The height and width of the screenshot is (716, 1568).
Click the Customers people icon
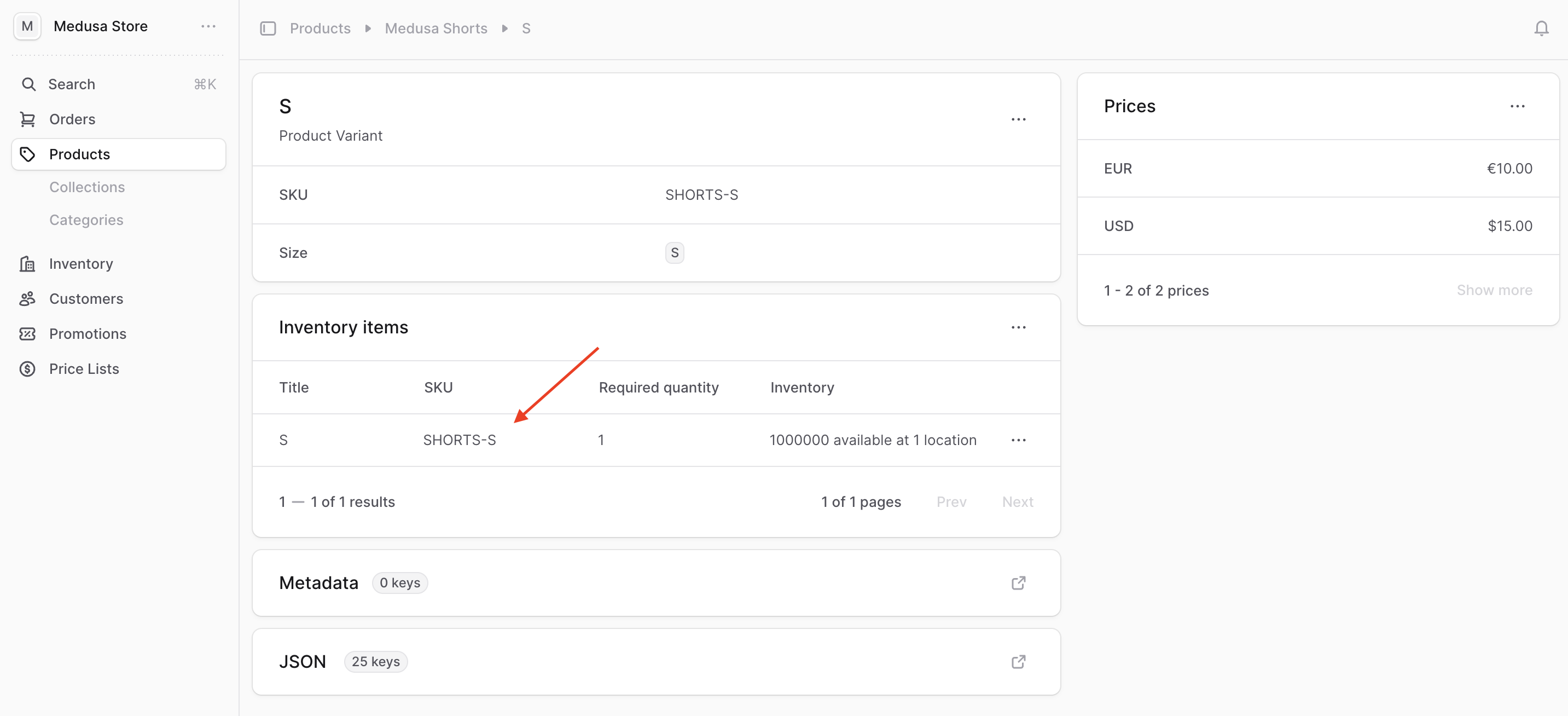(27, 299)
